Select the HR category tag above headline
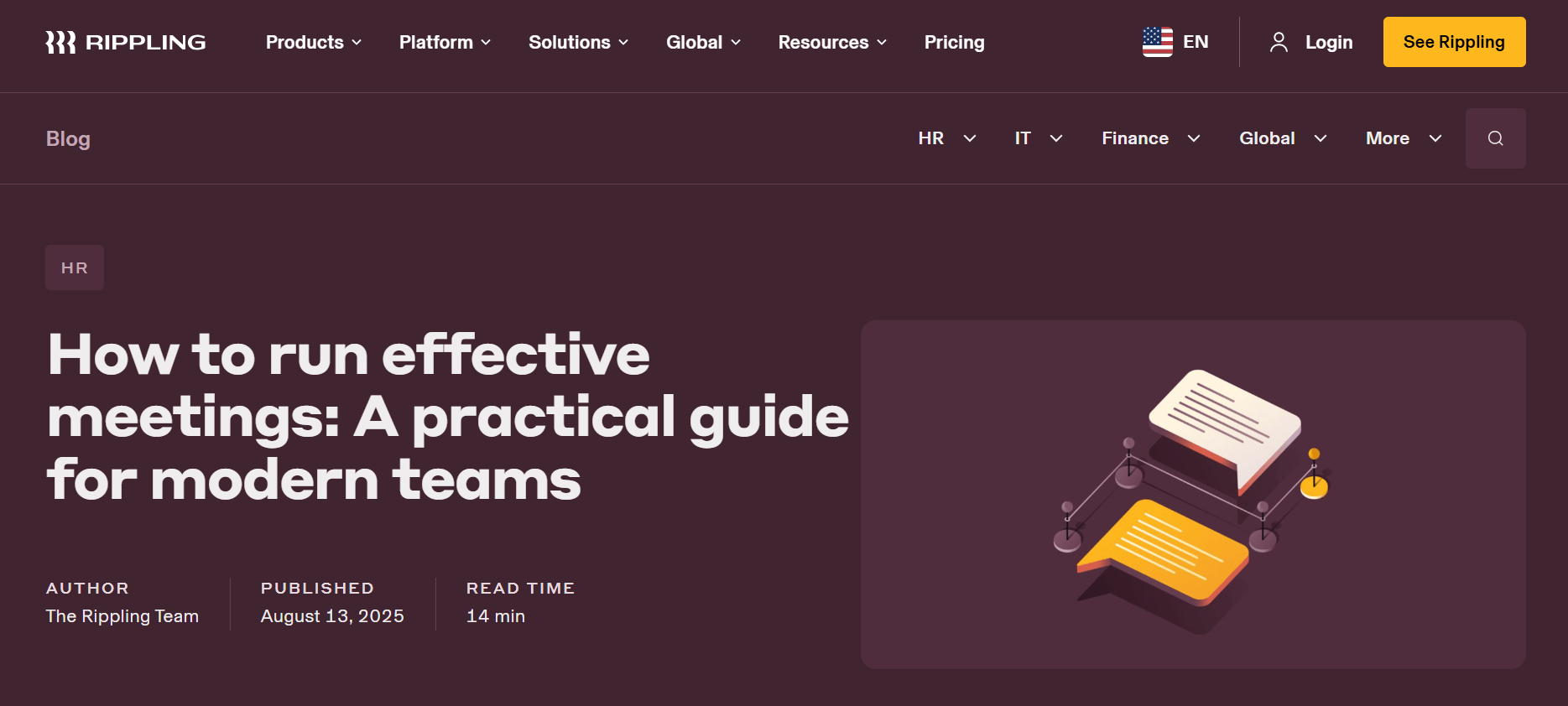The image size is (1568, 706). (75, 268)
